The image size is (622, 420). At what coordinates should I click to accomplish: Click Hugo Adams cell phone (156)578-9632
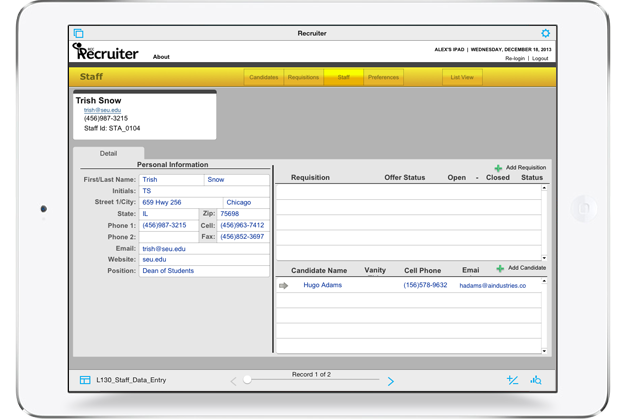[x=425, y=285]
